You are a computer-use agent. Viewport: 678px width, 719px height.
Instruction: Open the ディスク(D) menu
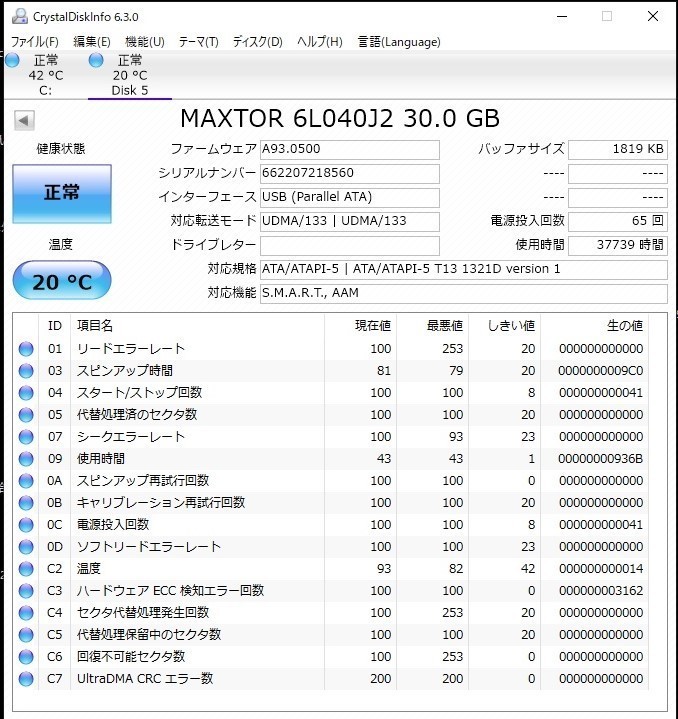pyautogui.click(x=258, y=42)
